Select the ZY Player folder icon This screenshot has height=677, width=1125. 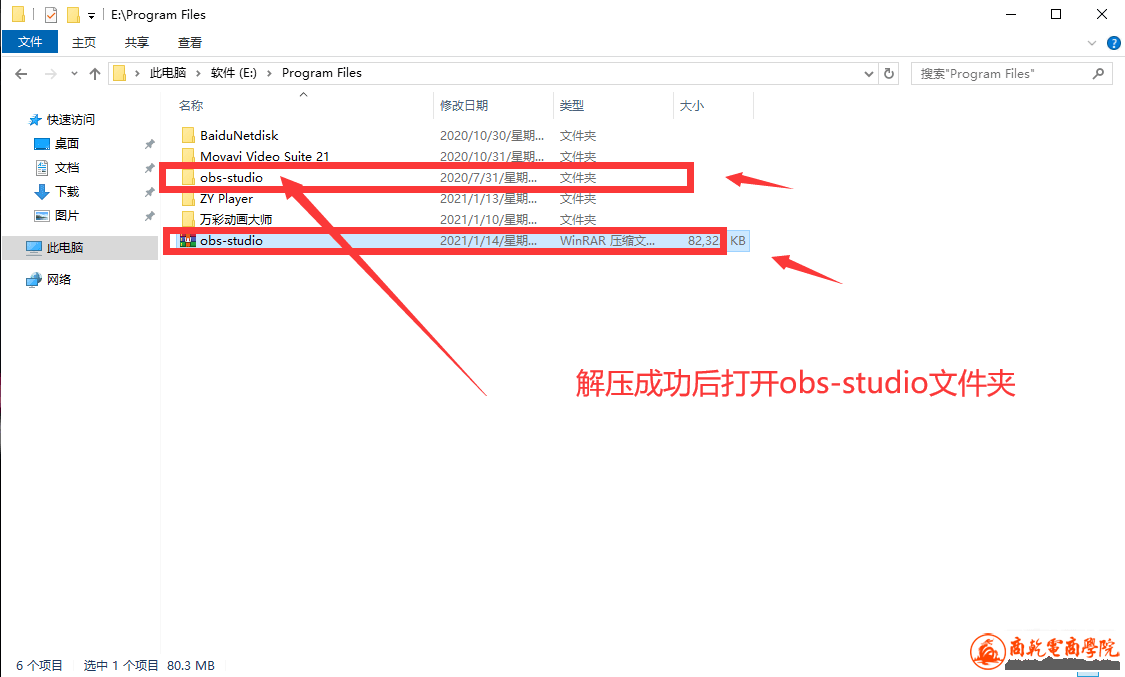pos(188,199)
